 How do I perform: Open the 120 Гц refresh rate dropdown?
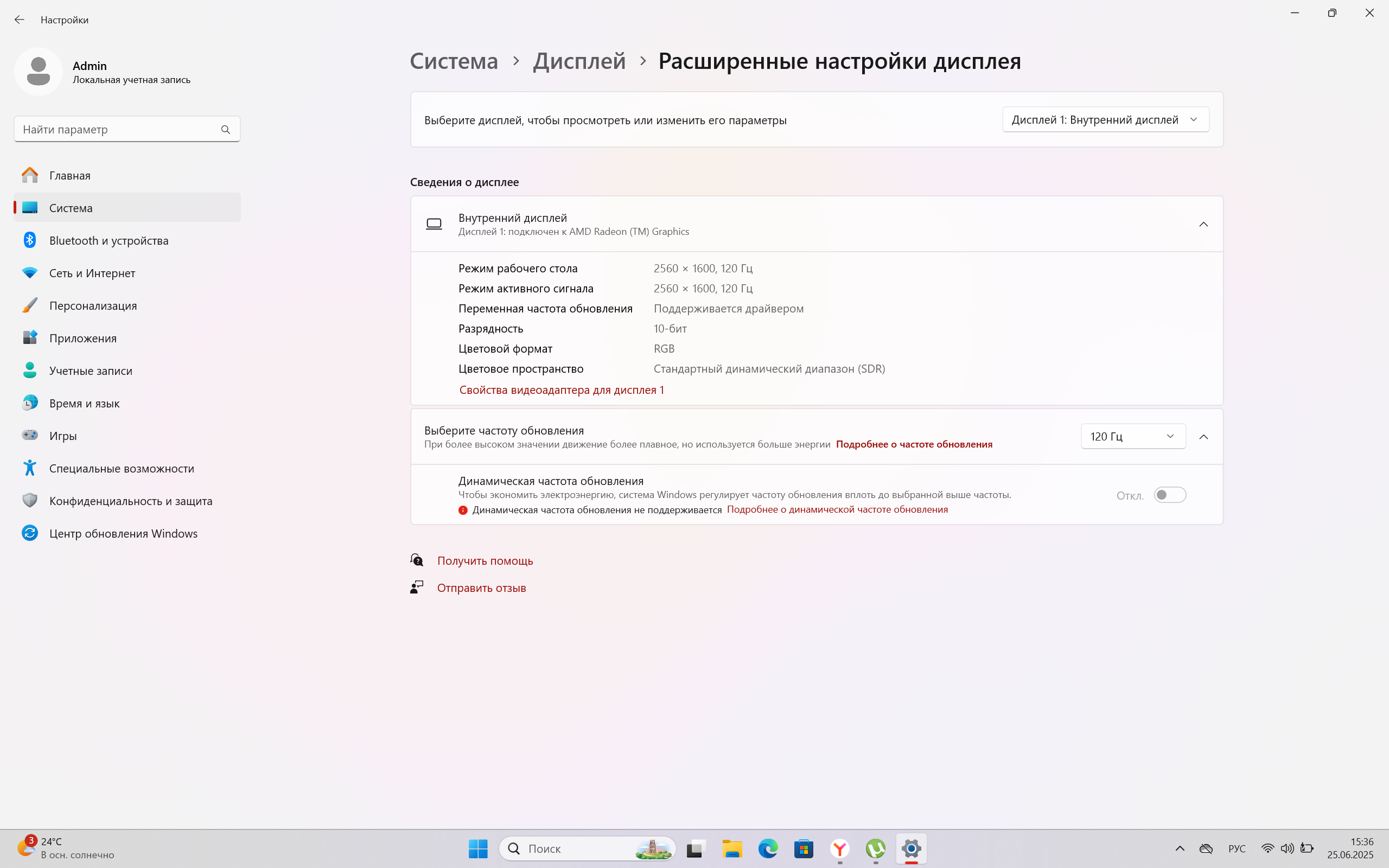pos(1133,436)
